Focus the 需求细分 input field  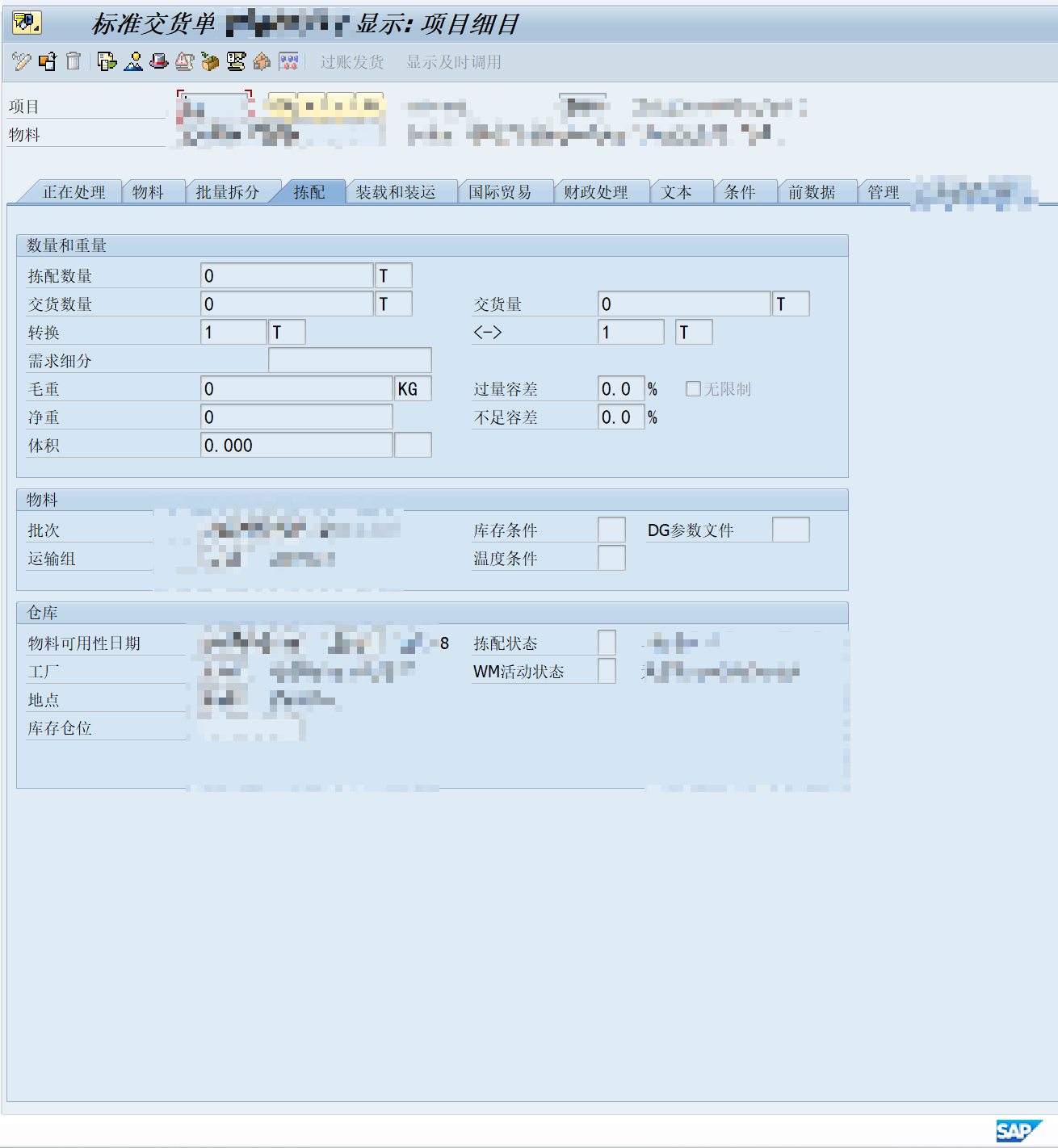[x=350, y=361]
